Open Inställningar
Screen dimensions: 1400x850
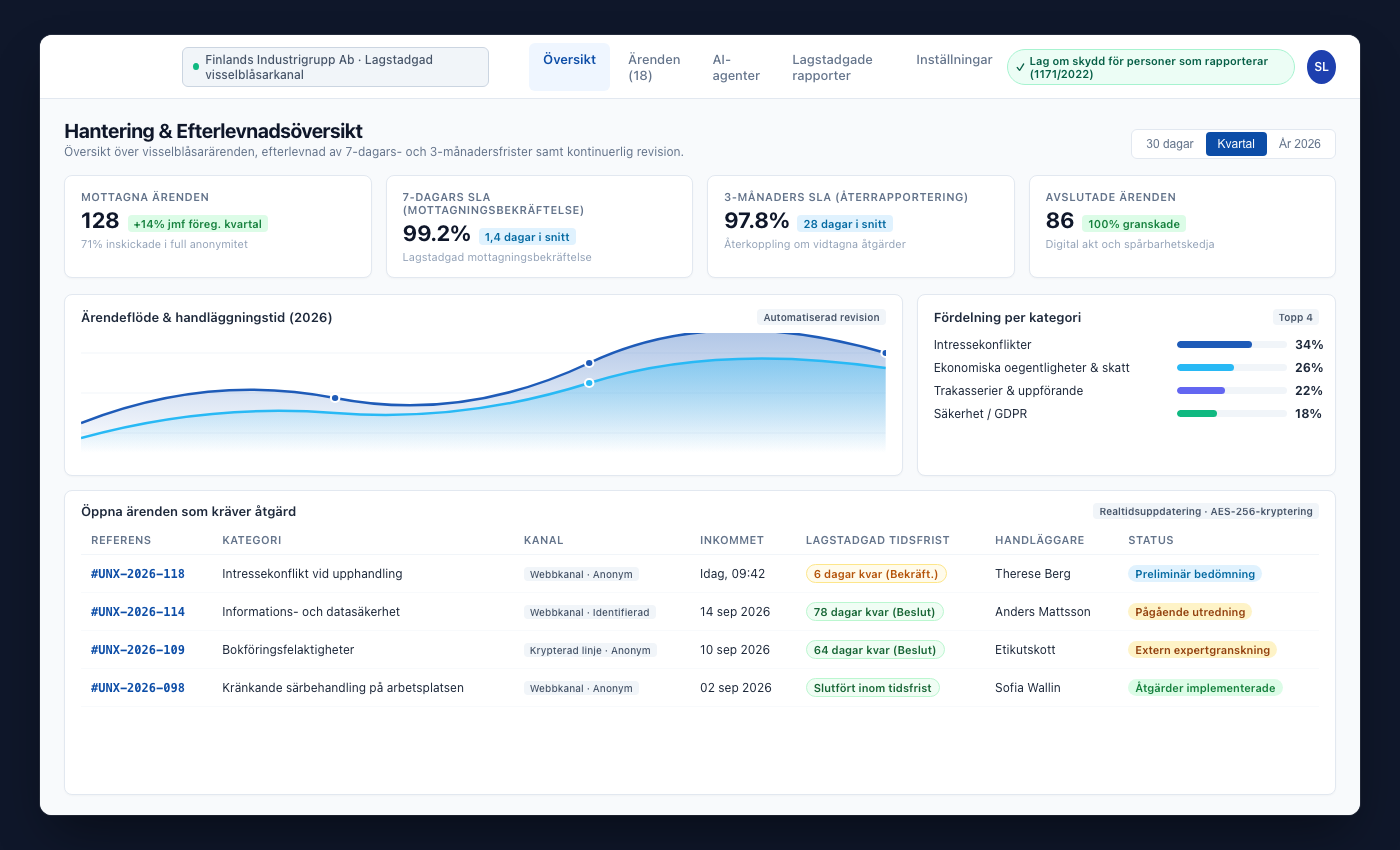click(x=954, y=60)
